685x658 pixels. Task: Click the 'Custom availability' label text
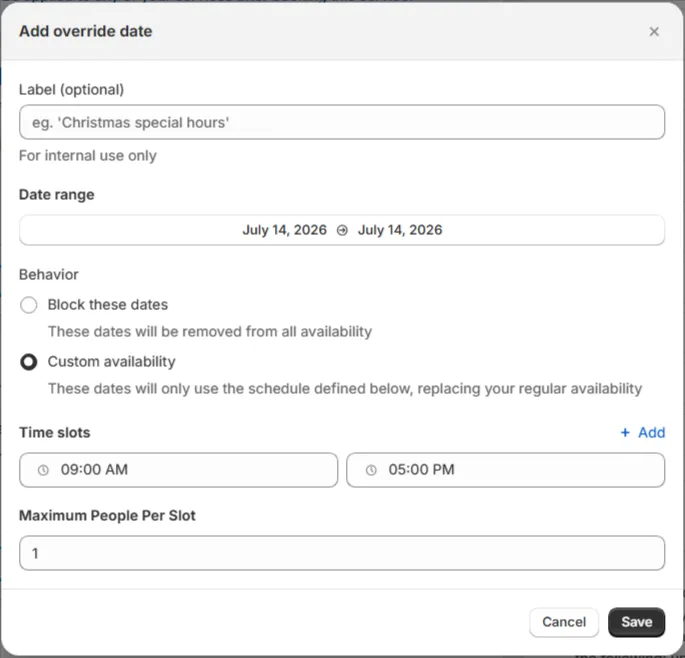[x=111, y=362]
